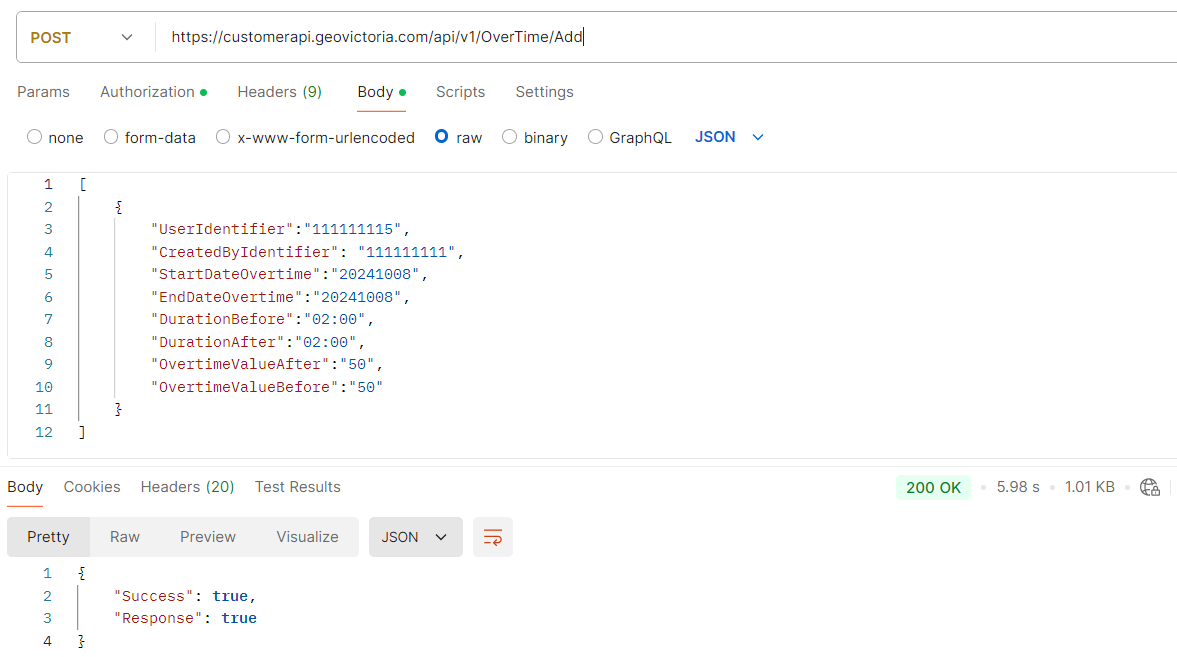Open the Authorization tab
Viewport: 1177px width, 657px height.
[148, 92]
